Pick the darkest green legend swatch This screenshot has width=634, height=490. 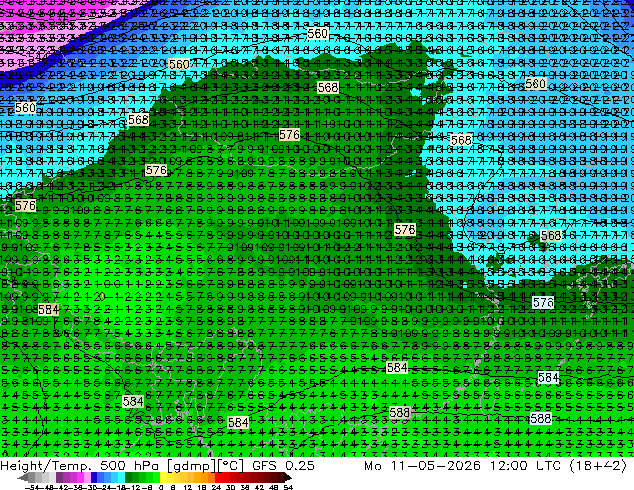[x=129, y=478]
